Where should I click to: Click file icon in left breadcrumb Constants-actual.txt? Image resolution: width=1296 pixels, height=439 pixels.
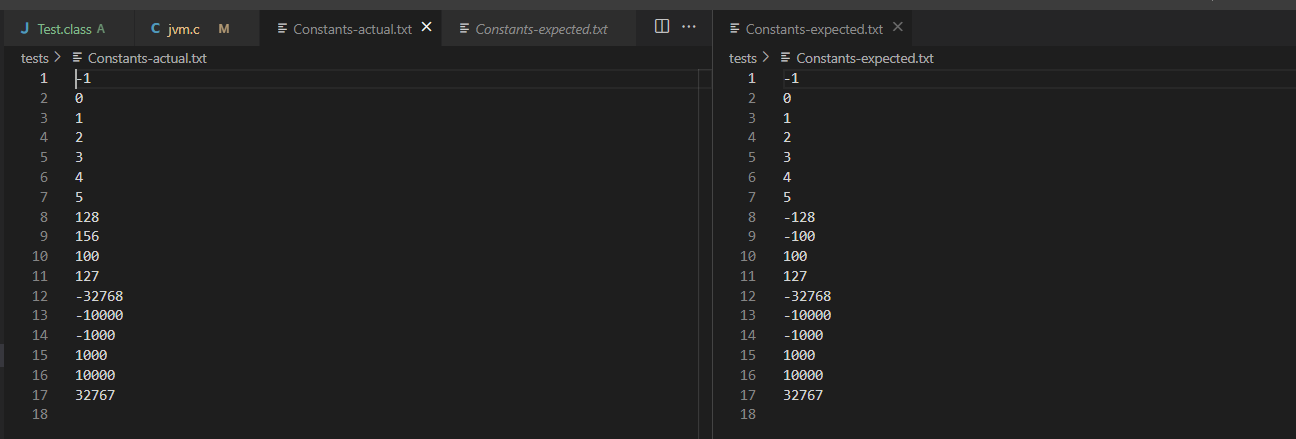78,58
